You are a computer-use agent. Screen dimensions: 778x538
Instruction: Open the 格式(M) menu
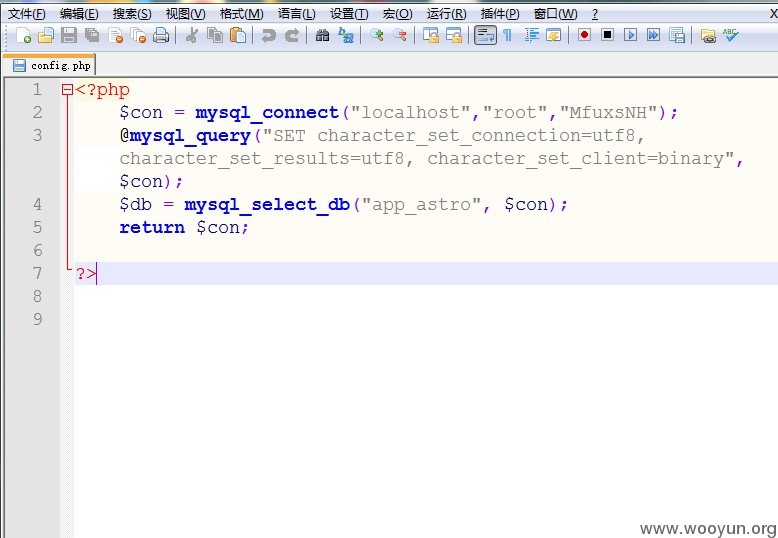(241, 14)
